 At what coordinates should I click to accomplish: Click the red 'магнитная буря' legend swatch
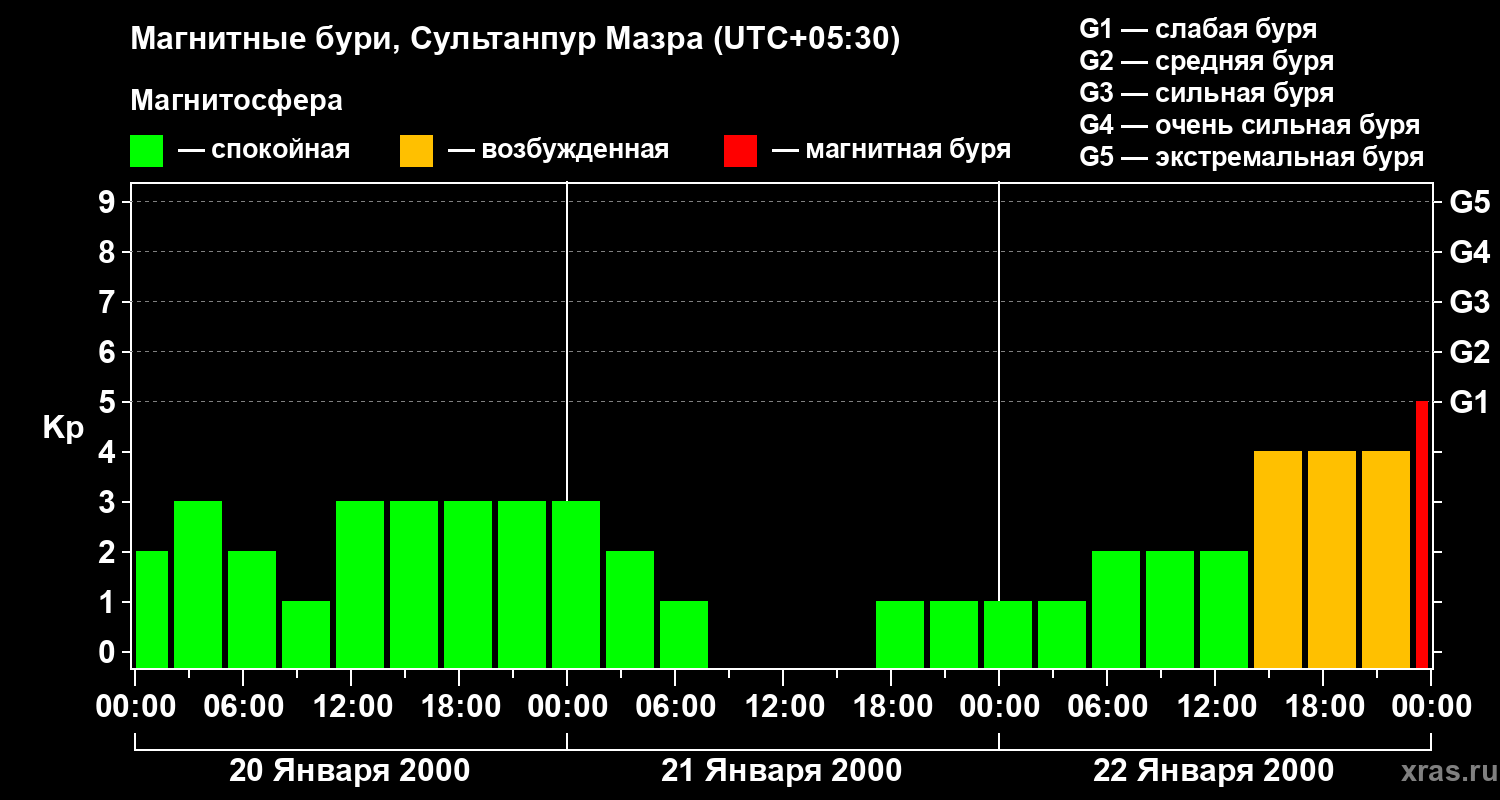[740, 151]
